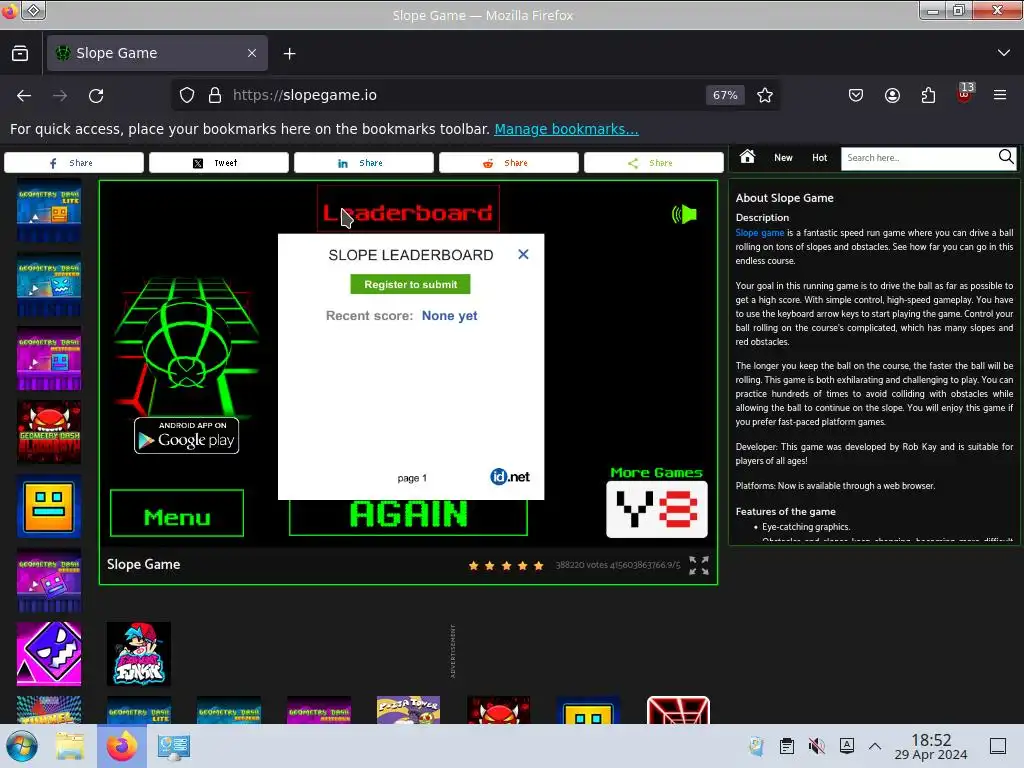Close the Slope Leaderboard popup
Screen dimensions: 1024x768
[523, 255]
